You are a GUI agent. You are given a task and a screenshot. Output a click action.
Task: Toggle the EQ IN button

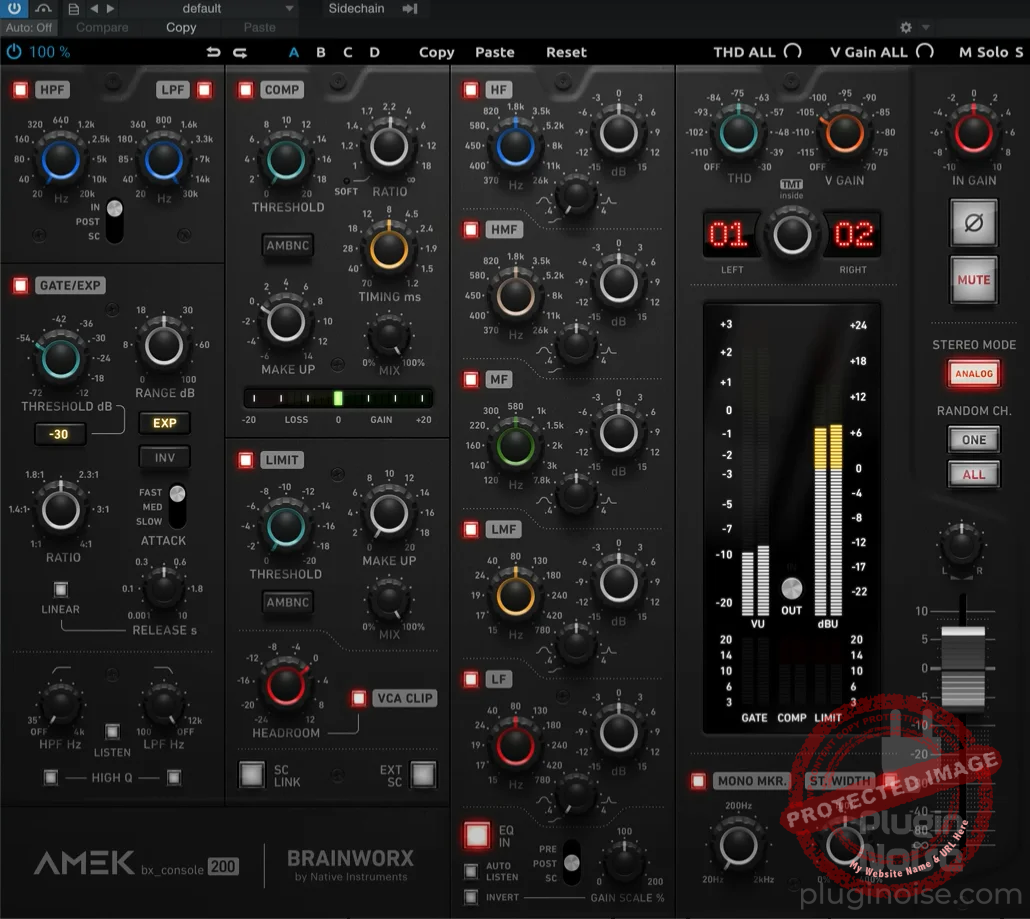tap(477, 835)
